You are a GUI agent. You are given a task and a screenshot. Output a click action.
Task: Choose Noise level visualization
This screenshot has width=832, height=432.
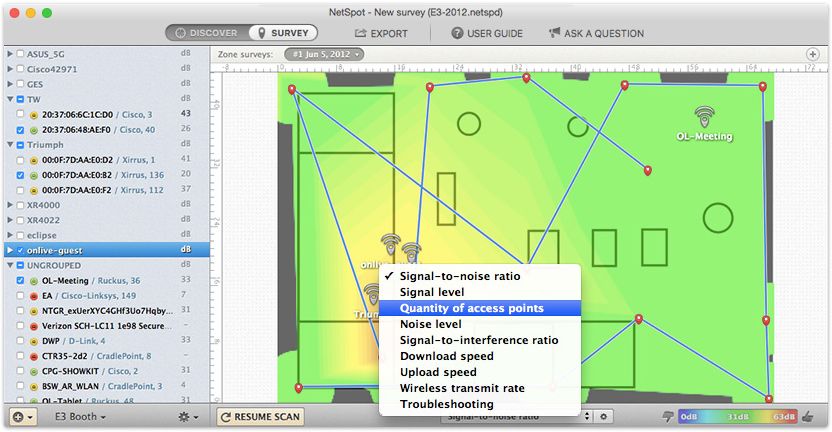[480, 324]
